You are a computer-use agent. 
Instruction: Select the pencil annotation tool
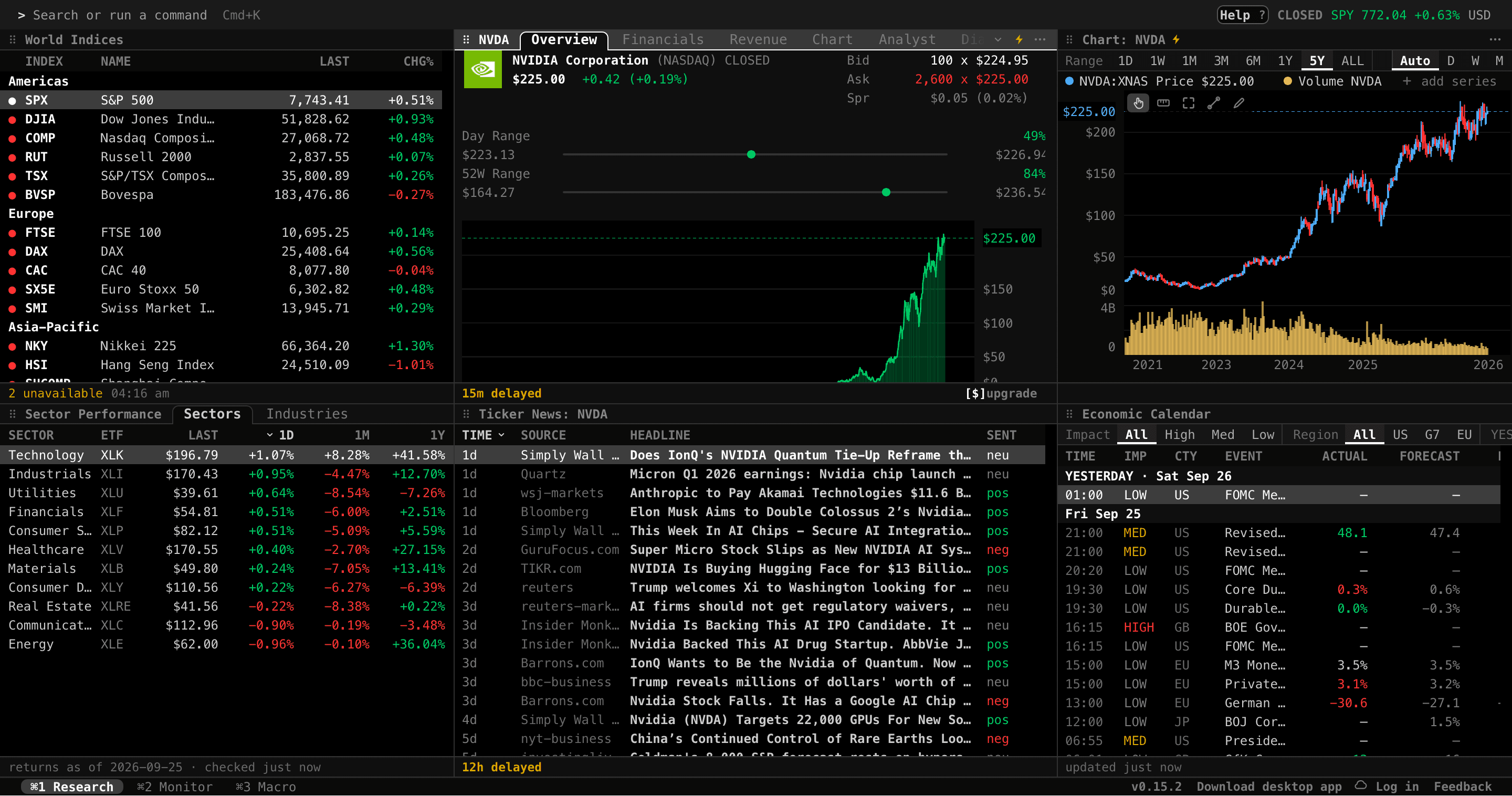[x=1239, y=103]
